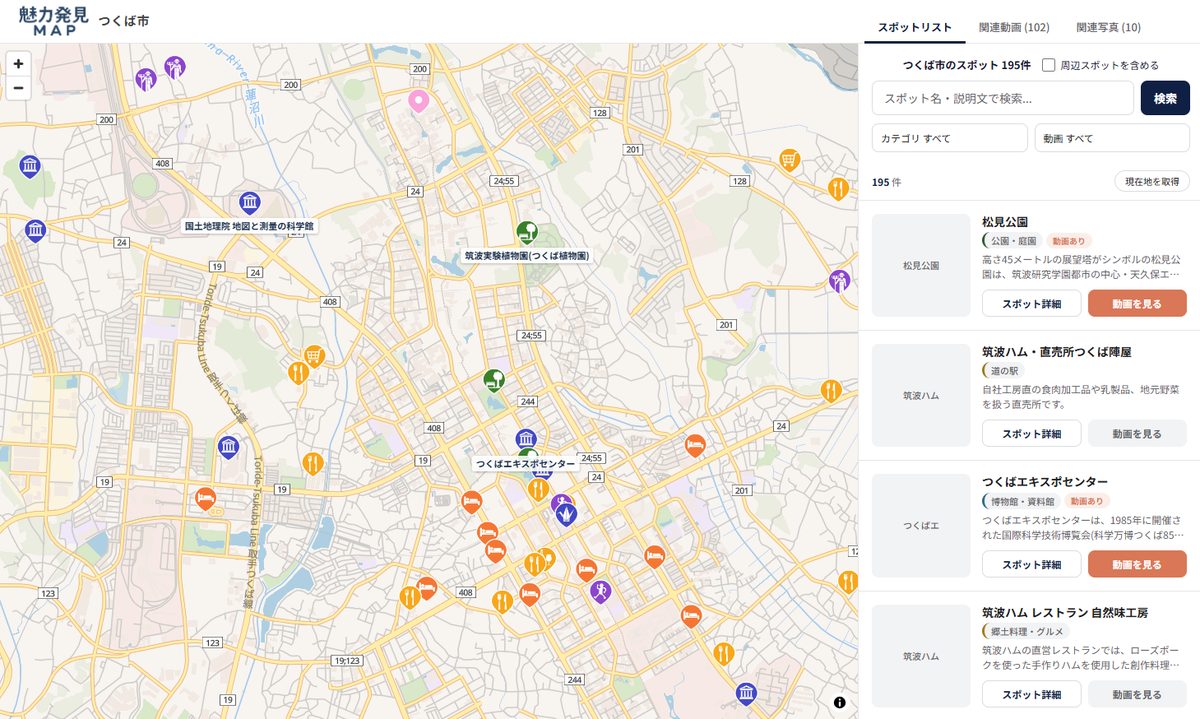The height and width of the screenshot is (719, 1200).
Task: Switch to the スポットリスト tab
Action: click(914, 27)
